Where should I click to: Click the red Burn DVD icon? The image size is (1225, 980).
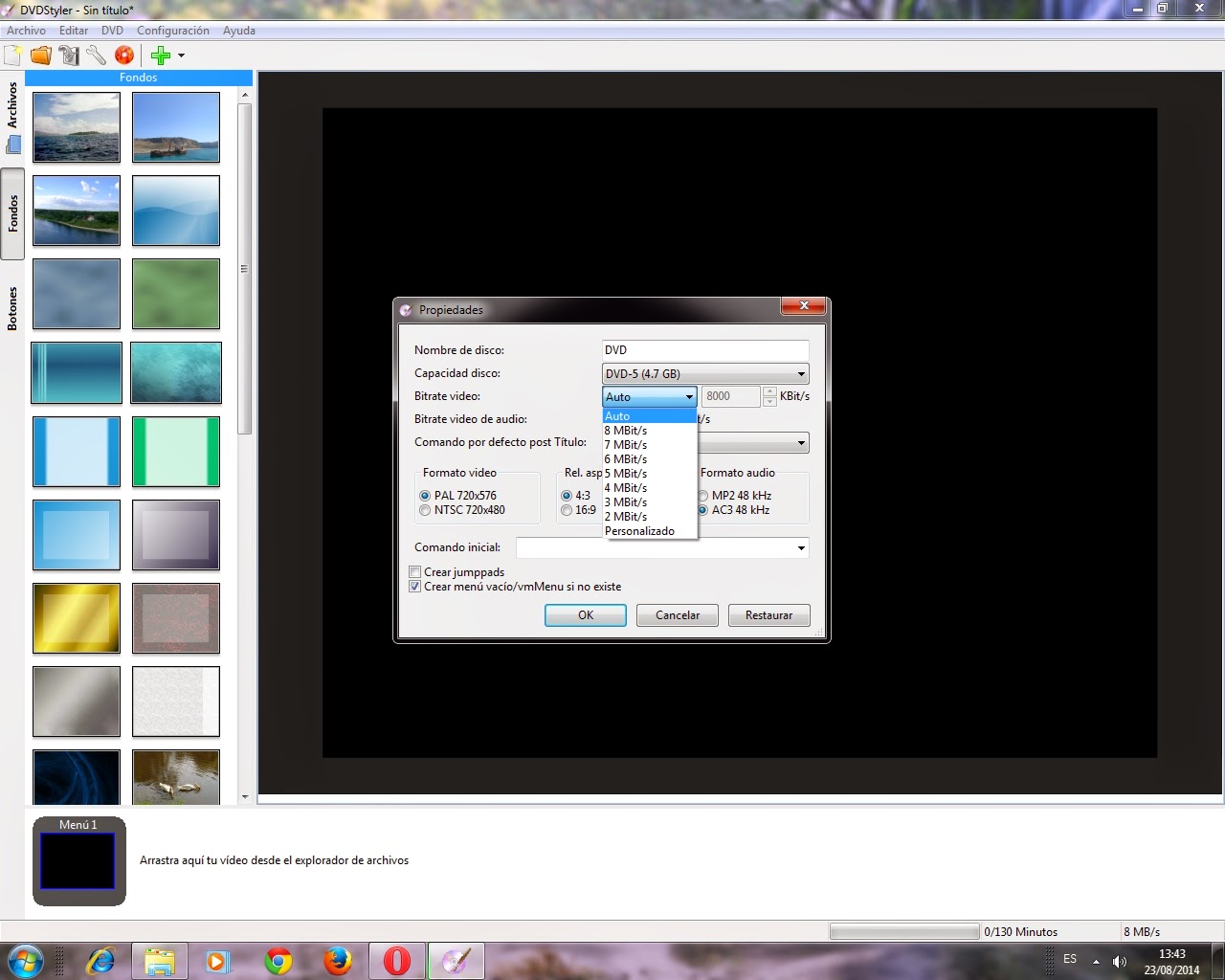click(x=124, y=56)
